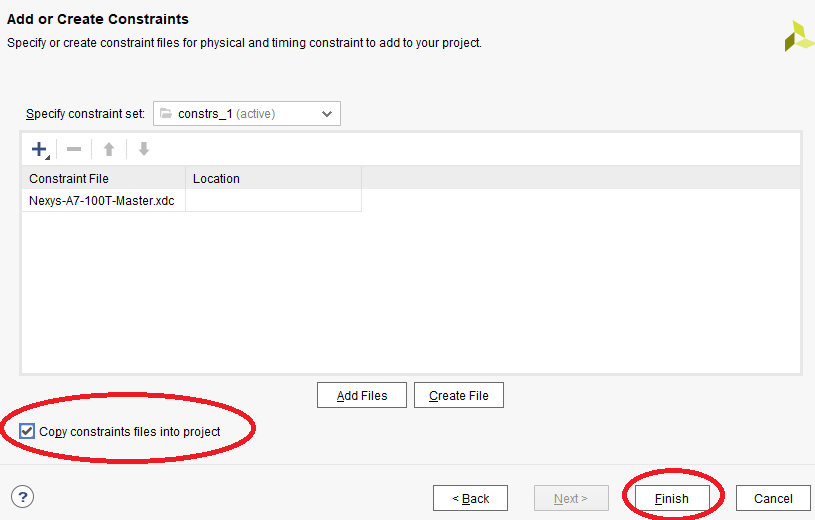The height and width of the screenshot is (520, 815).
Task: Click Finish to complete the wizard
Action: (x=672, y=498)
